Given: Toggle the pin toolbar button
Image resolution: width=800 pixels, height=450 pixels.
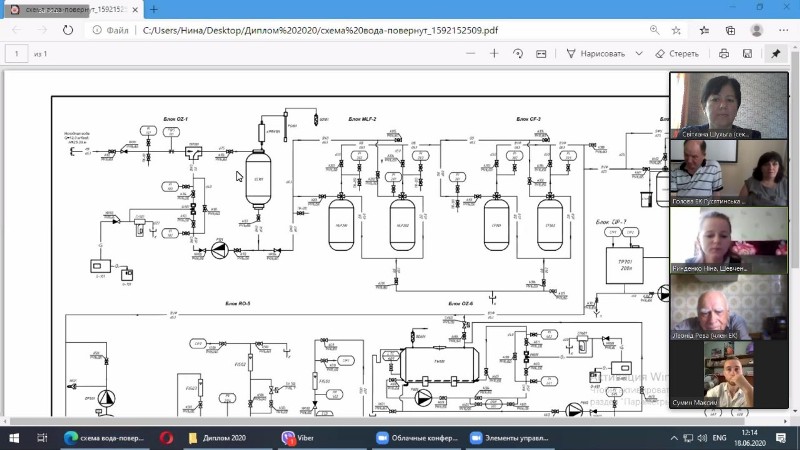Looking at the screenshot, I should pos(776,54).
